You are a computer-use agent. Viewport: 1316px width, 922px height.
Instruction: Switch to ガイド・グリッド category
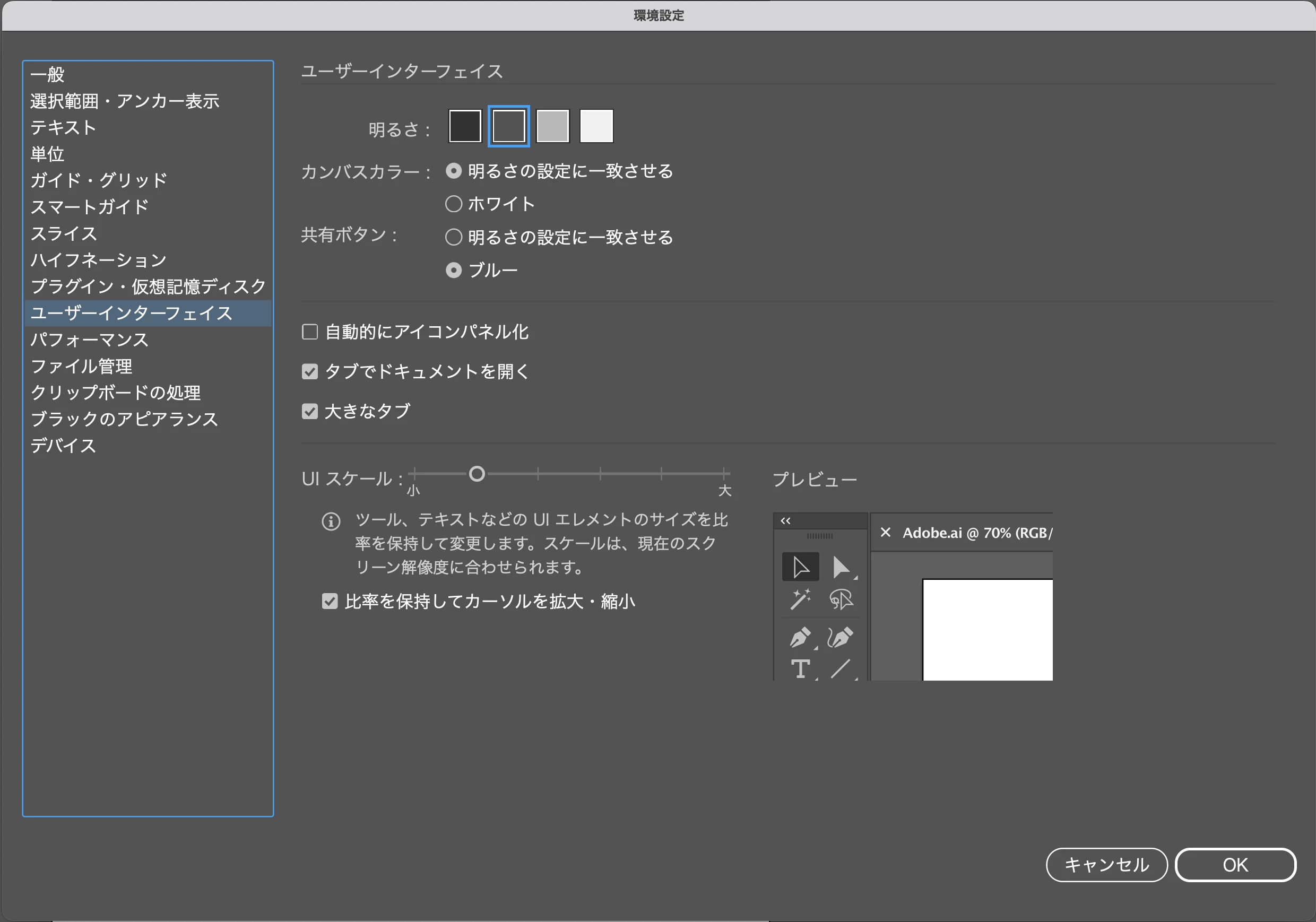pos(99,180)
